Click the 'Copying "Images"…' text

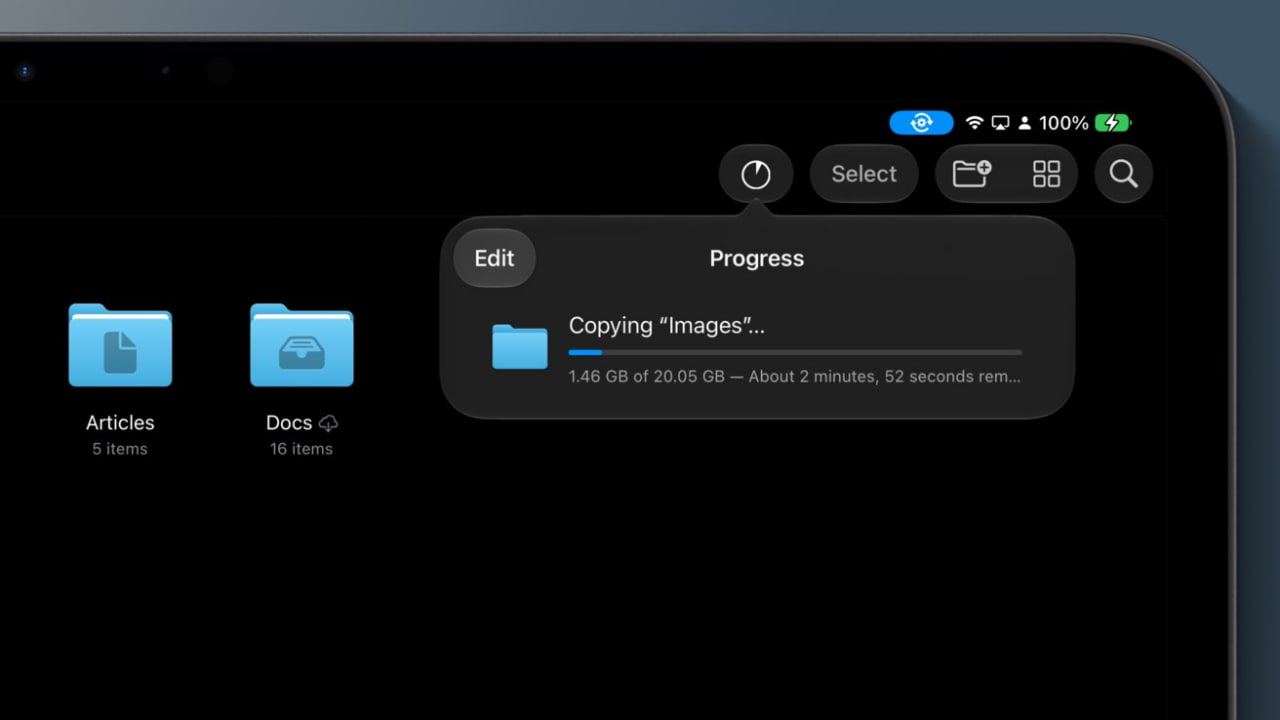[667, 325]
